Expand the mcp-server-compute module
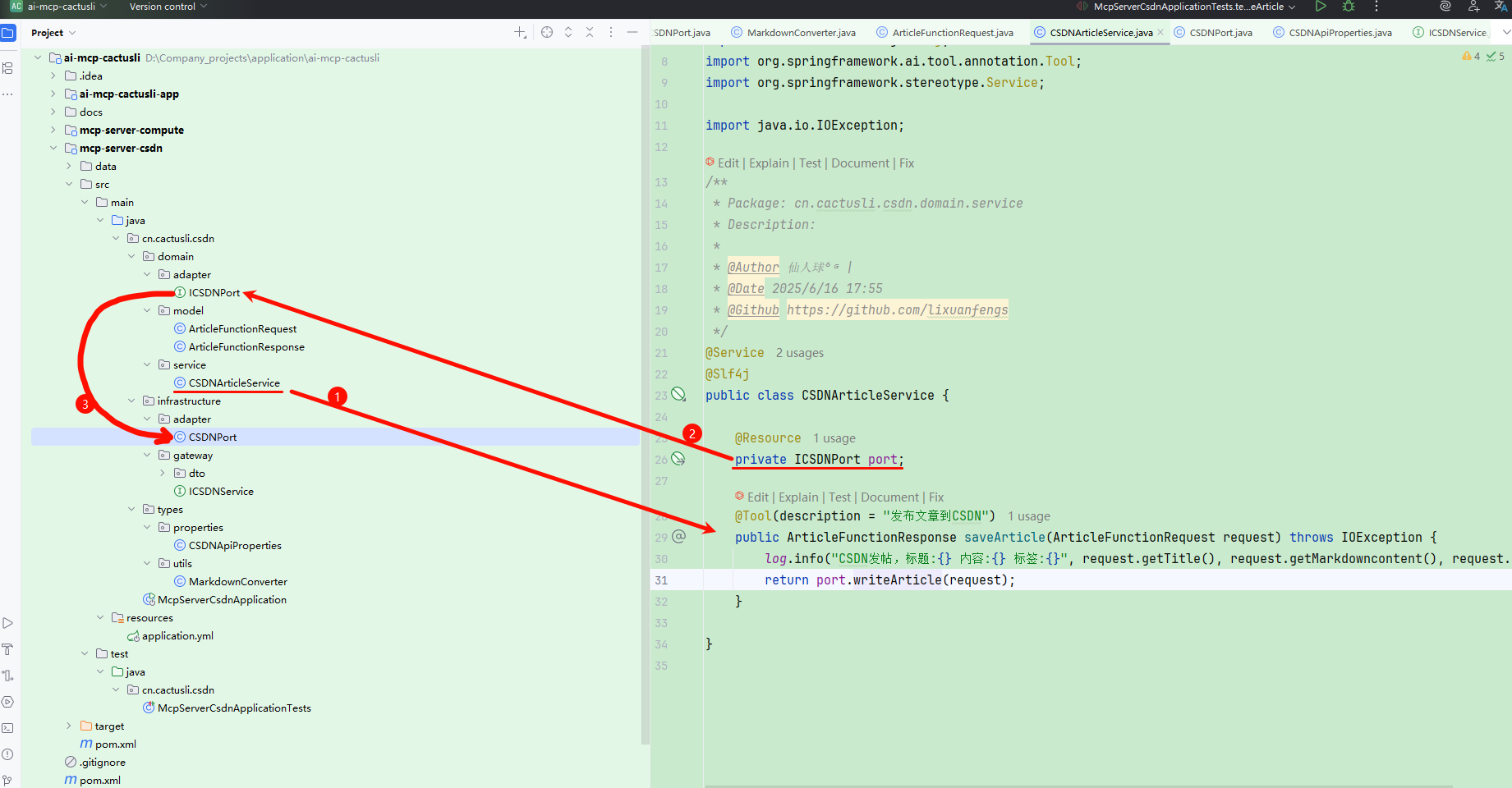Screen dimensions: 1512x788 53,130
